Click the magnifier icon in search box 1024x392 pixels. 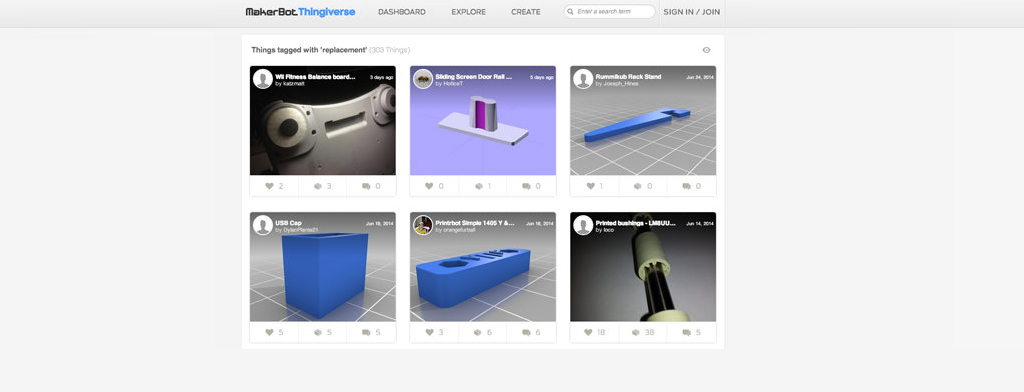(x=571, y=12)
